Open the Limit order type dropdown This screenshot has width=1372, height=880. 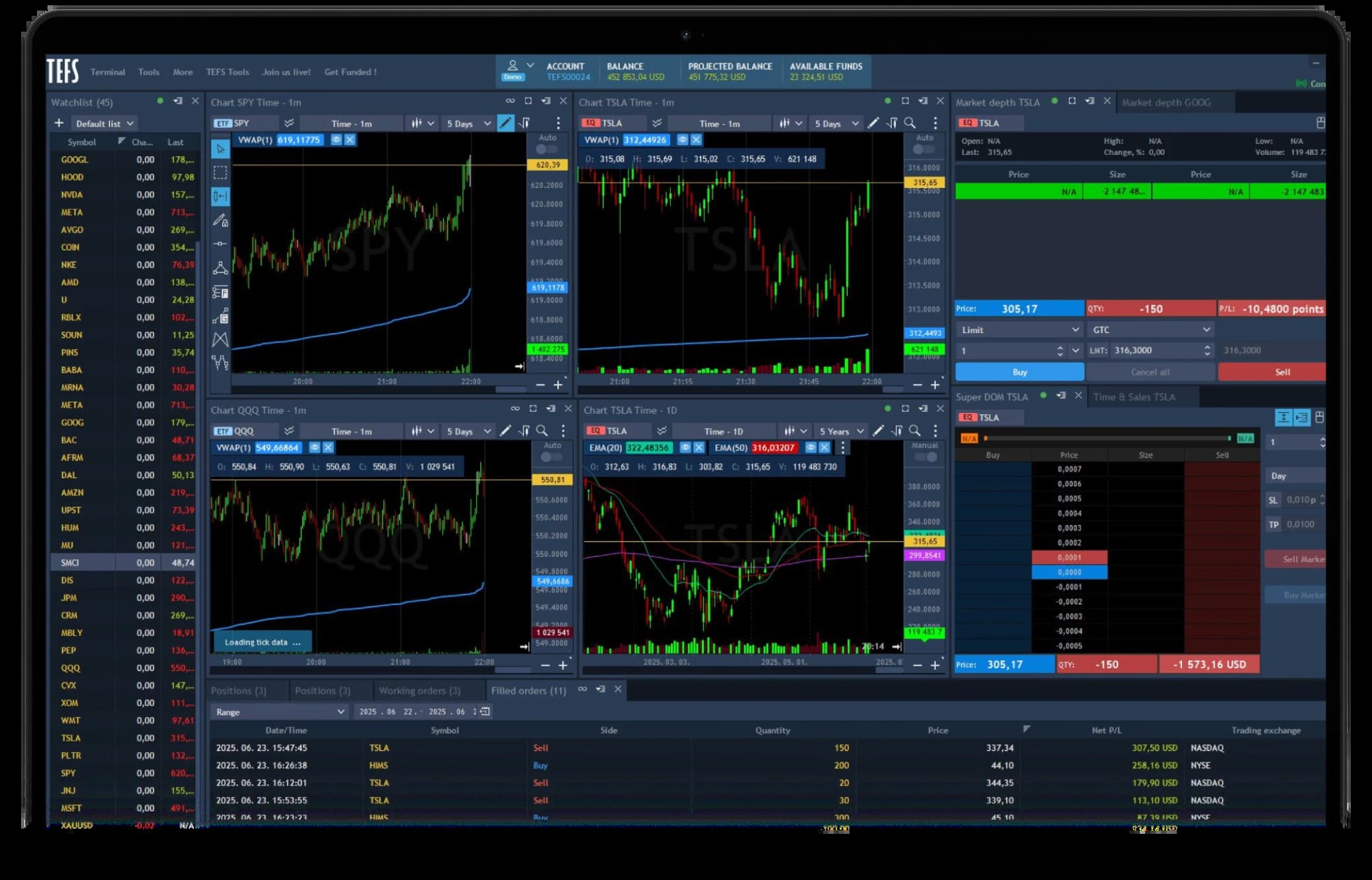[1019, 330]
